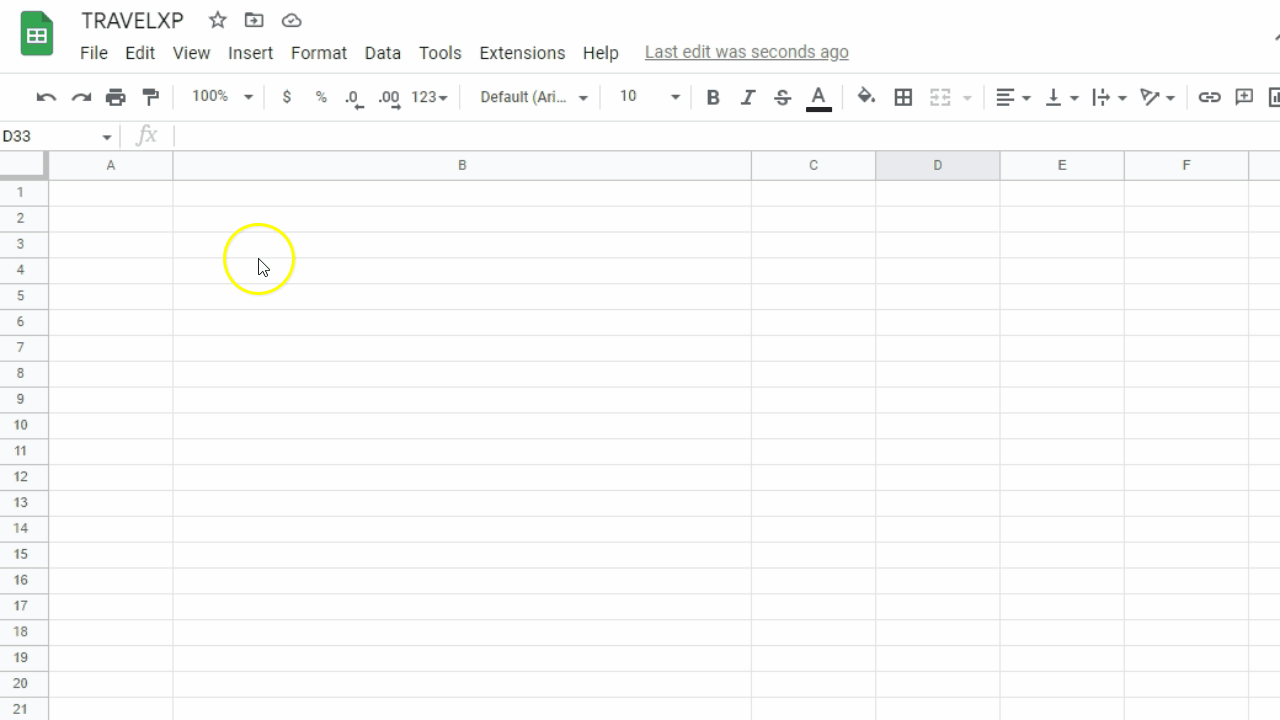Click the select-all corner box
Viewport: 1280px width, 720px height.
click(23, 165)
